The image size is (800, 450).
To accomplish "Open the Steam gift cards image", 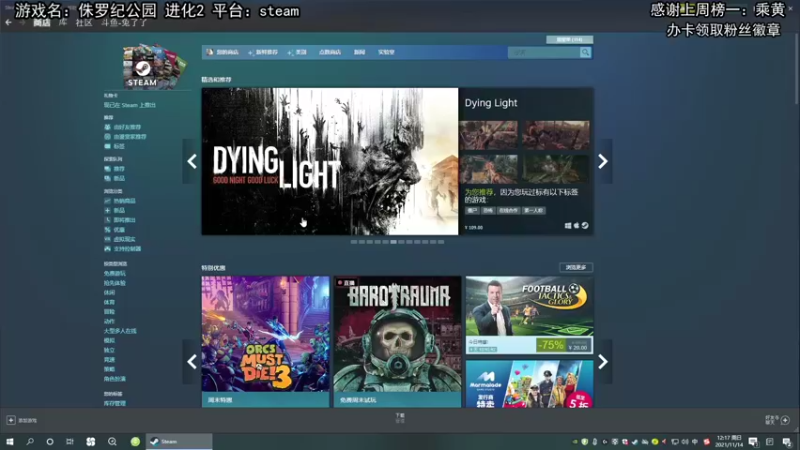I will click(154, 66).
